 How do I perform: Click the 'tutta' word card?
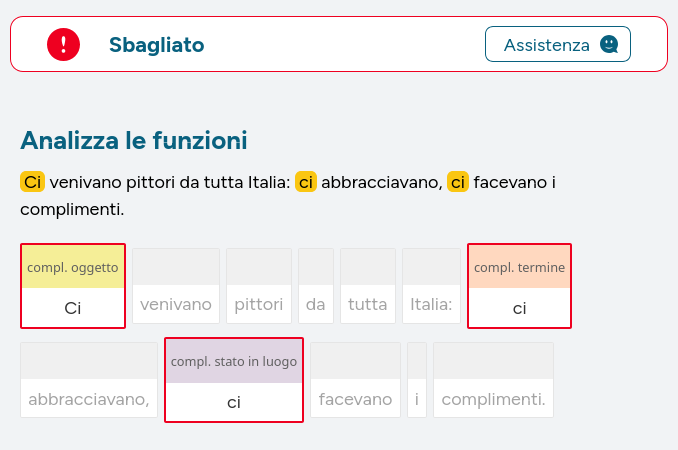[x=368, y=286]
